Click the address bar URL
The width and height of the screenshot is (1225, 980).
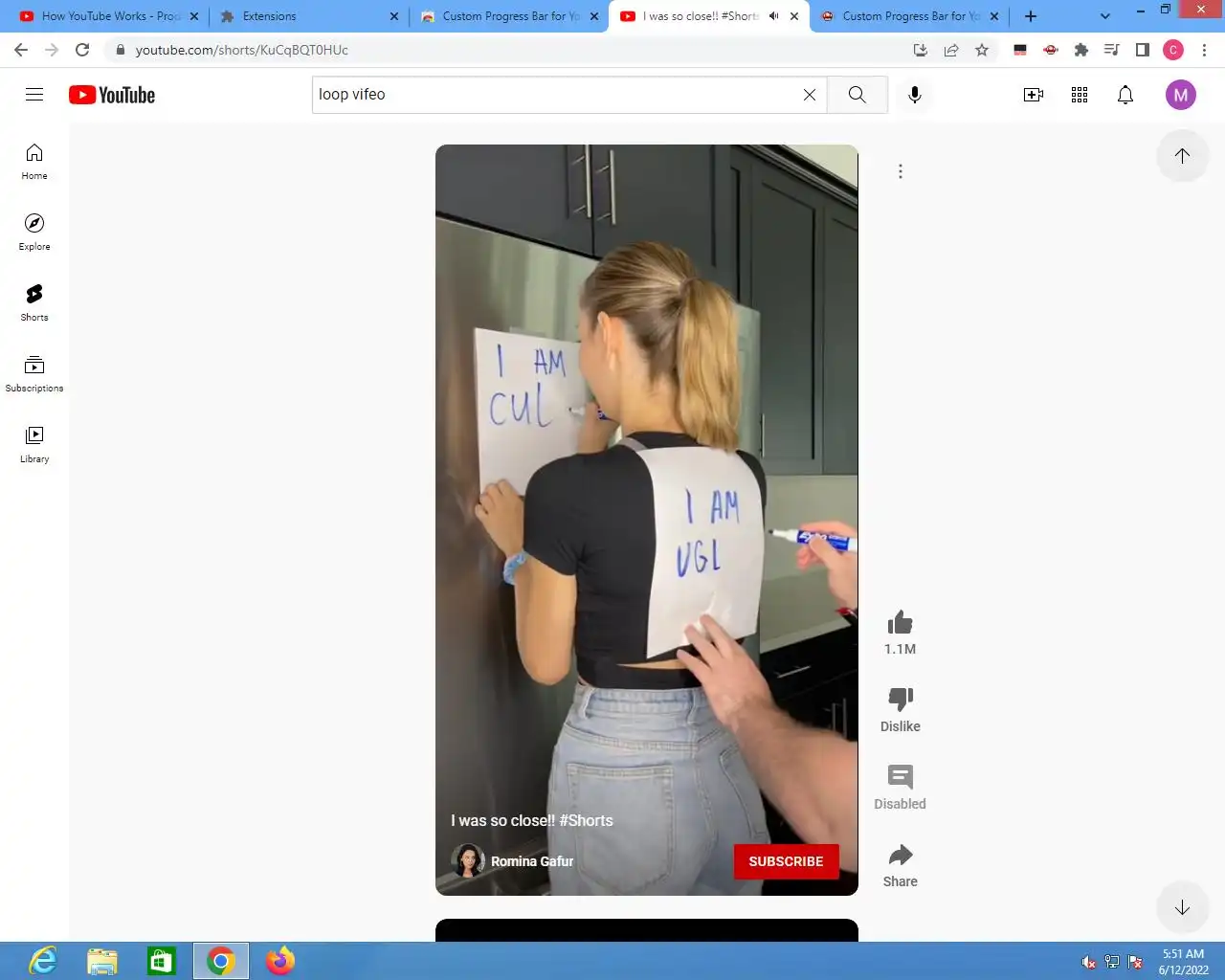tap(242, 50)
